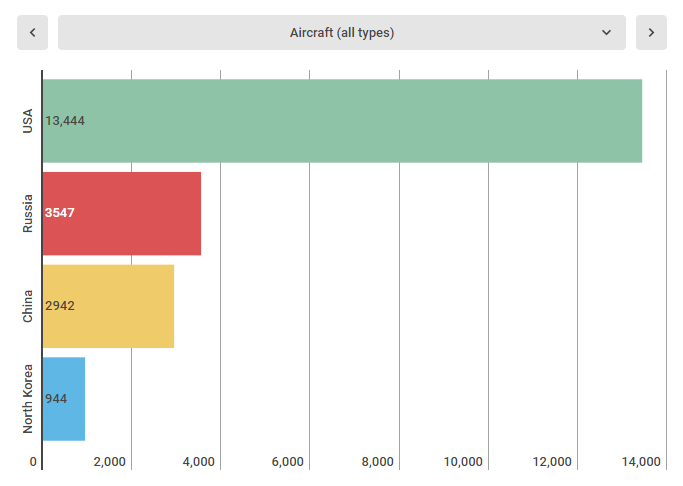Click the 0 axis tick label

click(33, 462)
